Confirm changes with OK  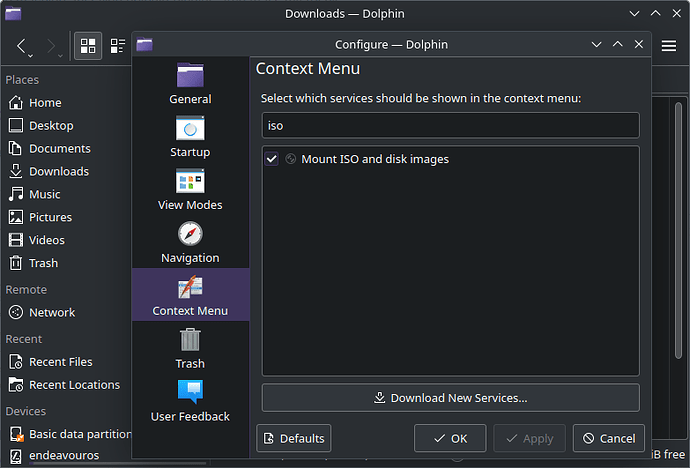[450, 439]
